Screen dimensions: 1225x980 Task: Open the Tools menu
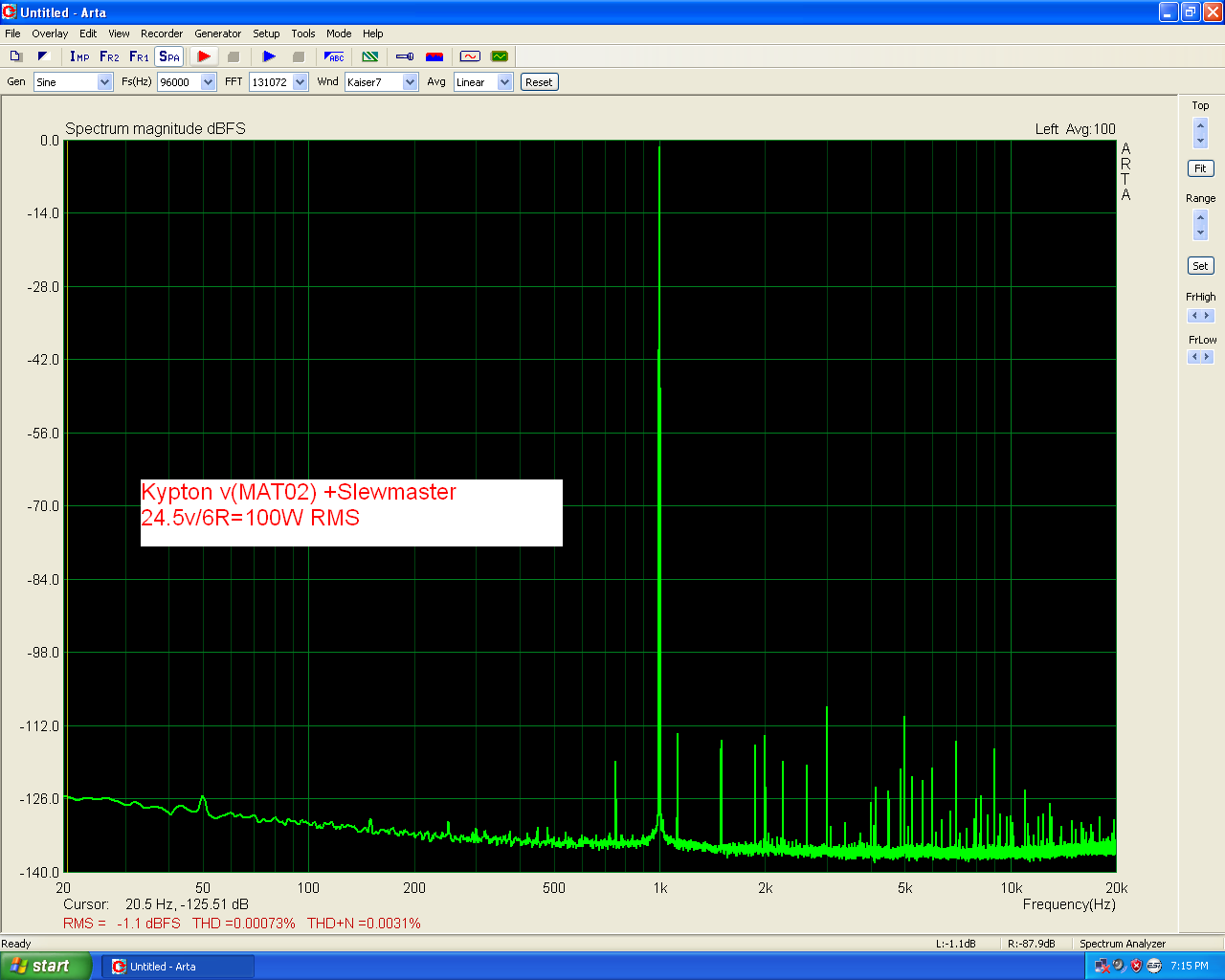coord(303,33)
